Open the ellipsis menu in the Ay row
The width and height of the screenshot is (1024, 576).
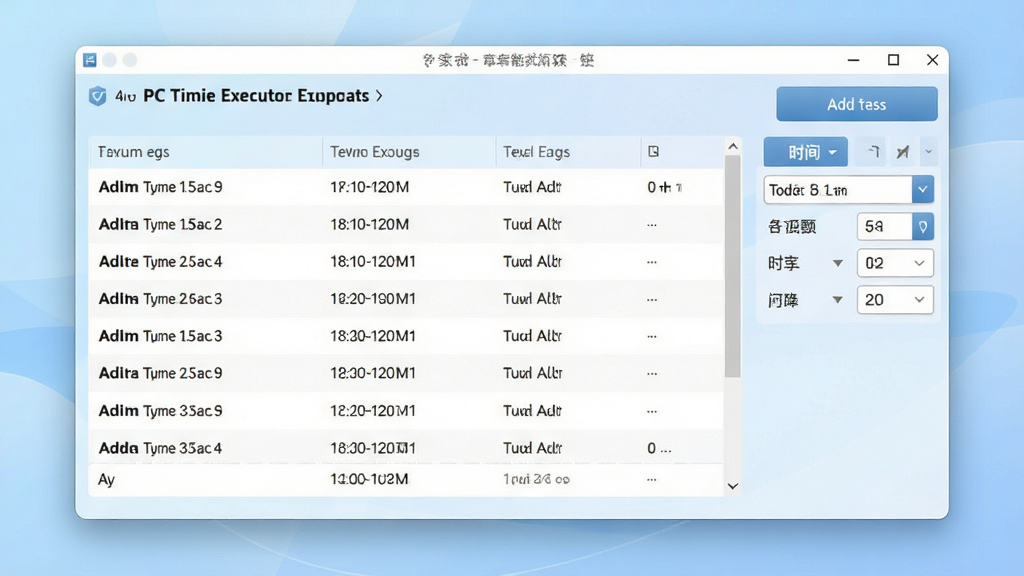pos(652,479)
